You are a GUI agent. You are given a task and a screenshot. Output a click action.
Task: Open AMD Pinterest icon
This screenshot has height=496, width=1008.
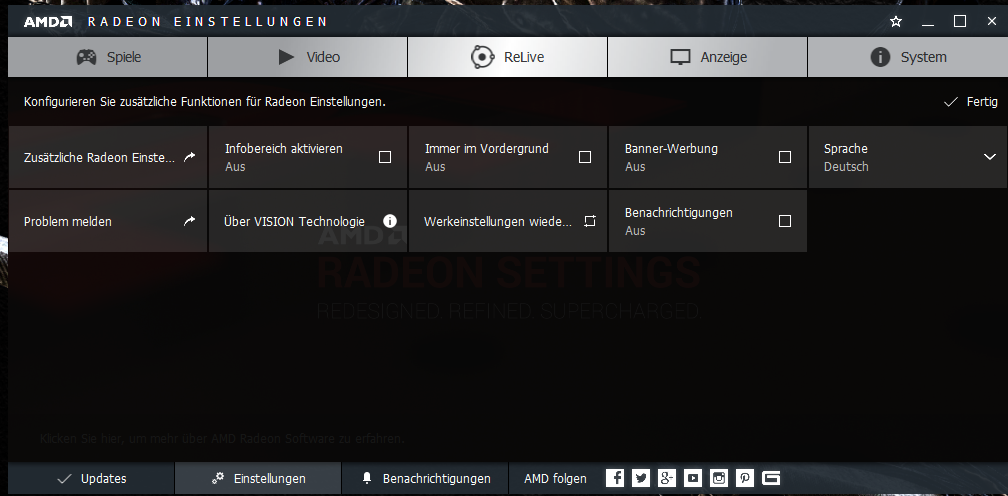745,478
